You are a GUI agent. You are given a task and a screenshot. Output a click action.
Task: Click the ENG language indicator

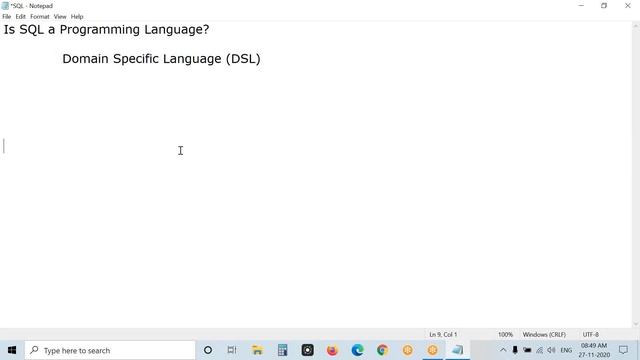pyautogui.click(x=566, y=350)
